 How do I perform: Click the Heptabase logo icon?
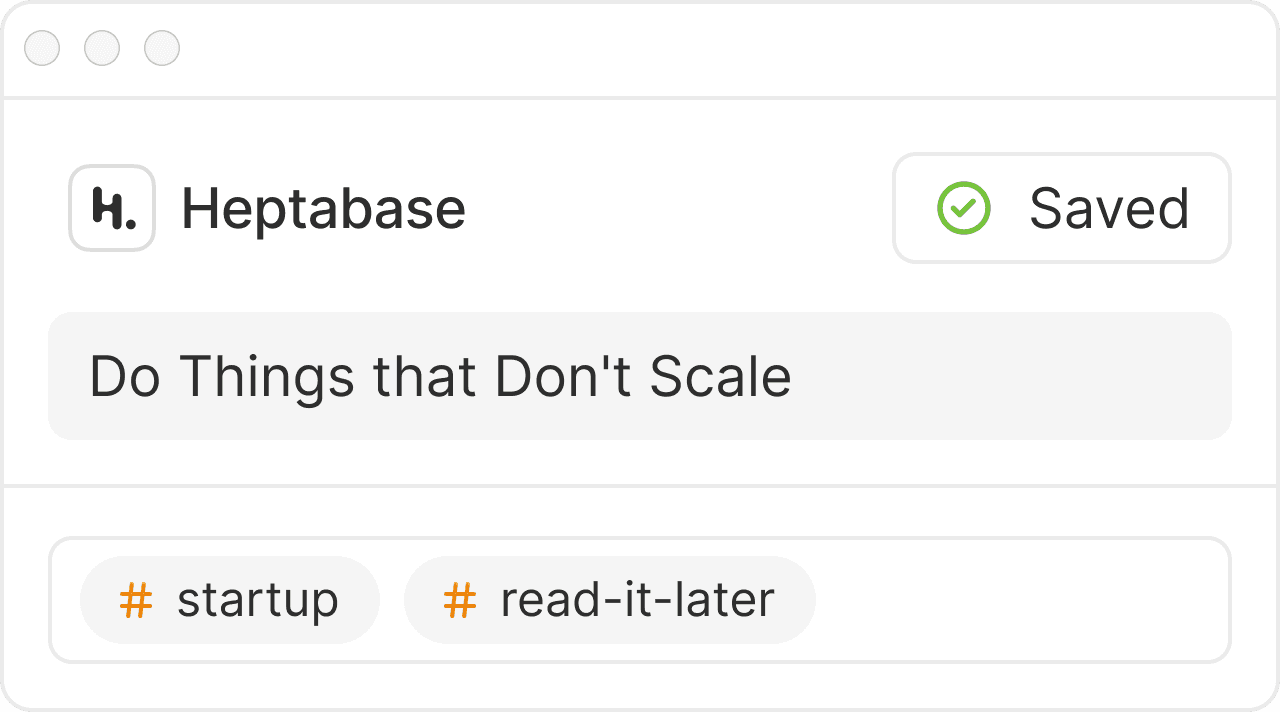[112, 208]
